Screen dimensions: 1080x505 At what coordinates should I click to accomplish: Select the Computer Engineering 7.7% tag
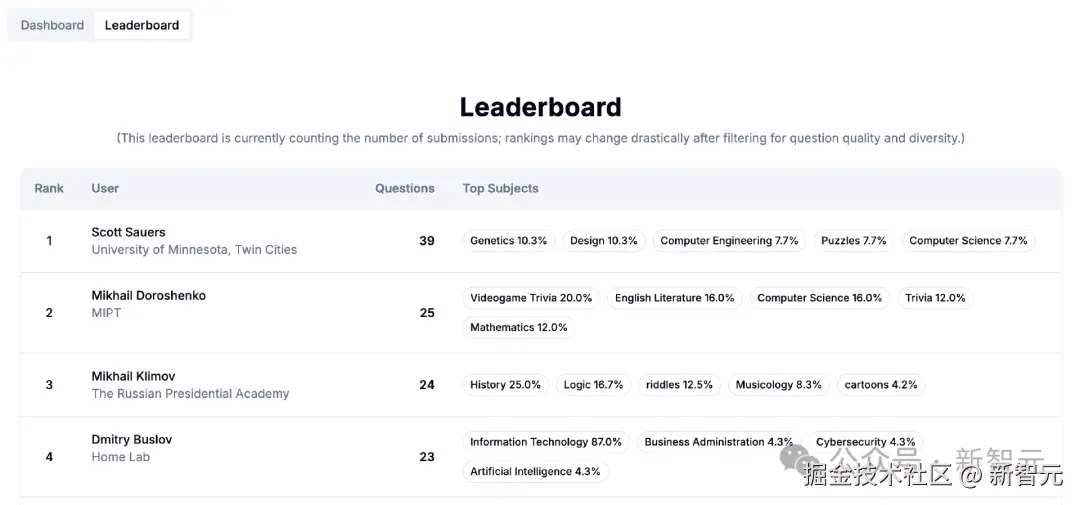729,241
